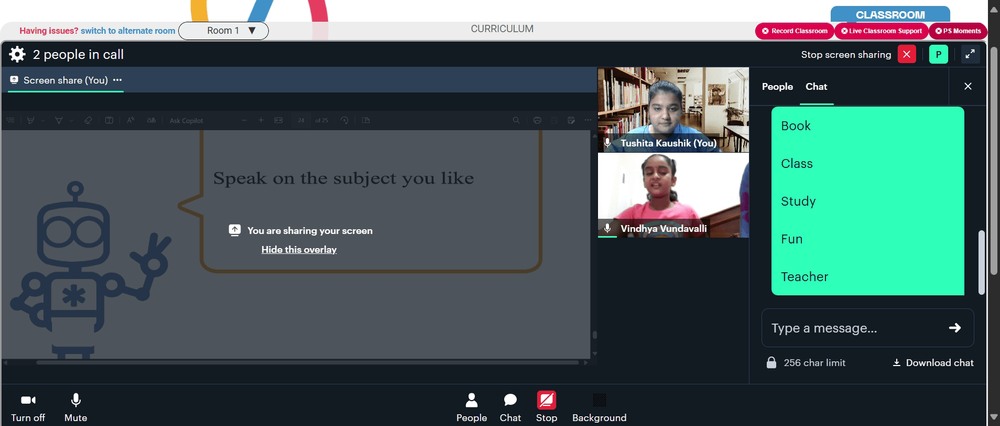Open the PDF search magnifier
The image size is (1000, 426).
(x=516, y=120)
